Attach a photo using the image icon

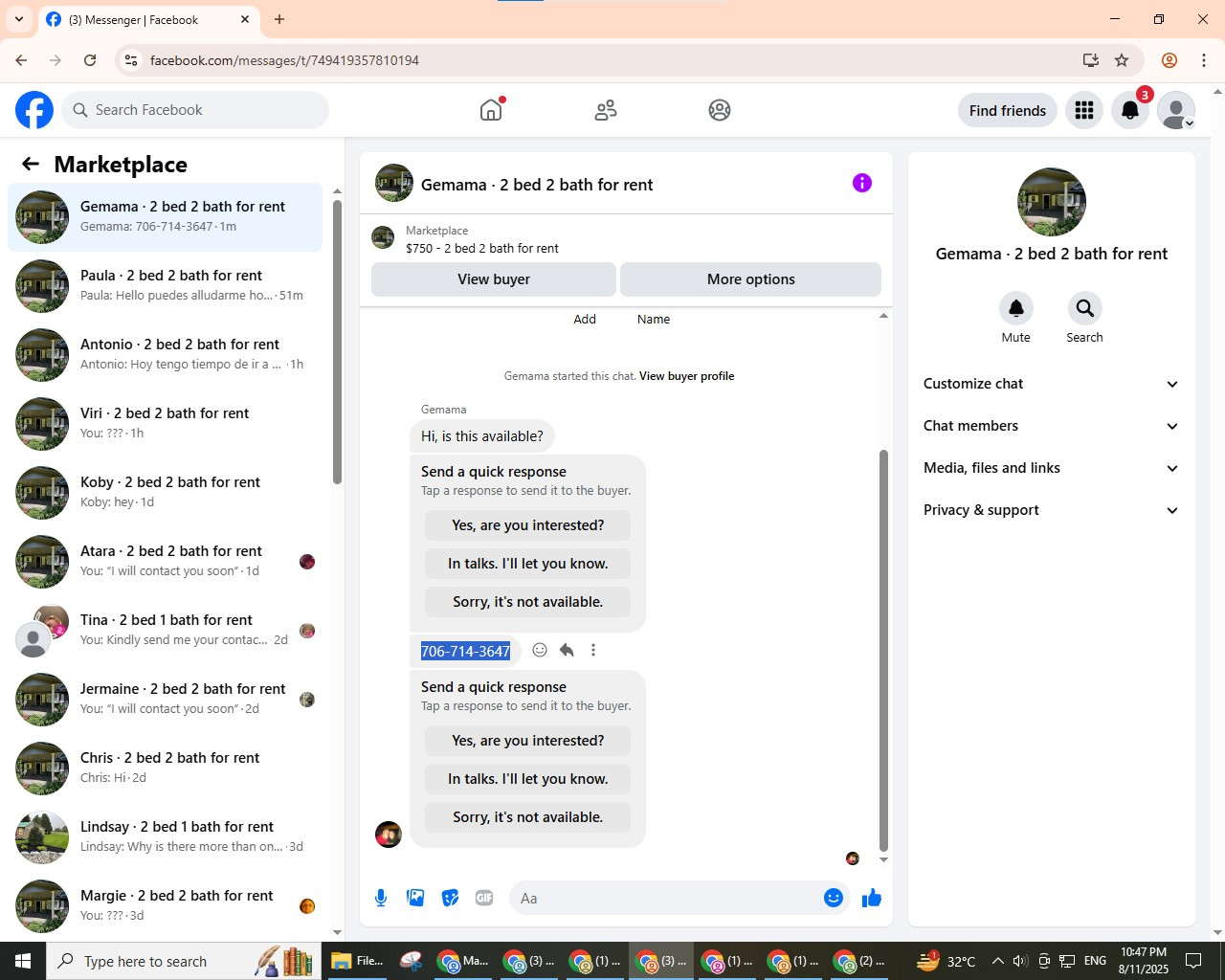pos(415,898)
